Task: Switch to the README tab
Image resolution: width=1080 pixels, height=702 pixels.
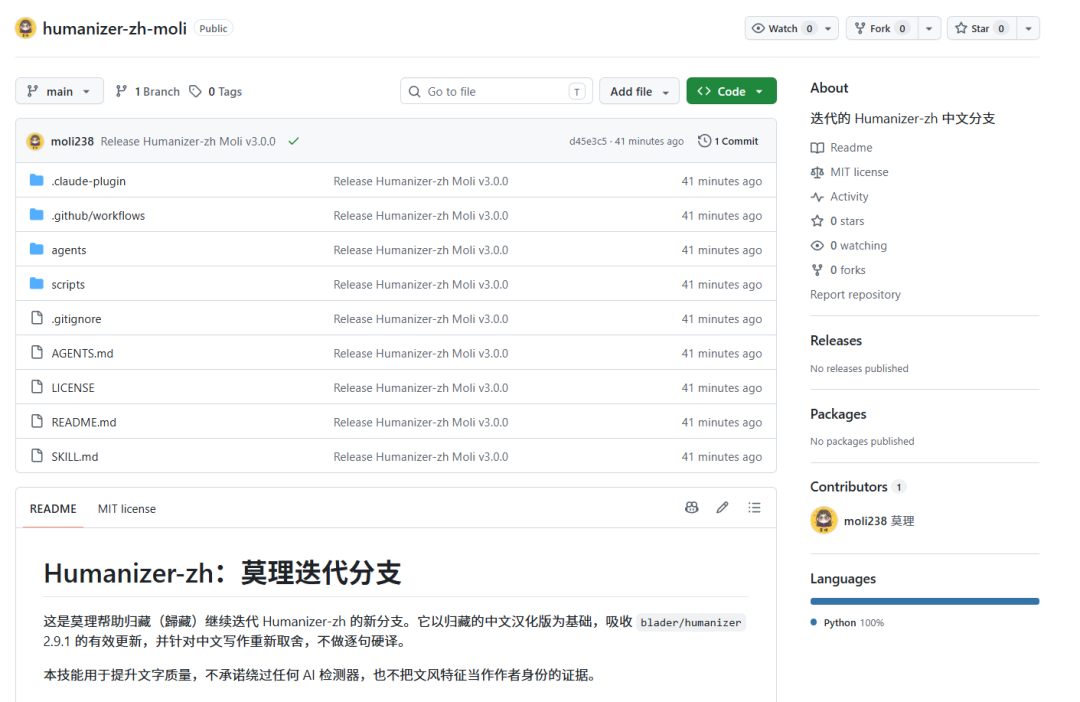Action: 53,509
